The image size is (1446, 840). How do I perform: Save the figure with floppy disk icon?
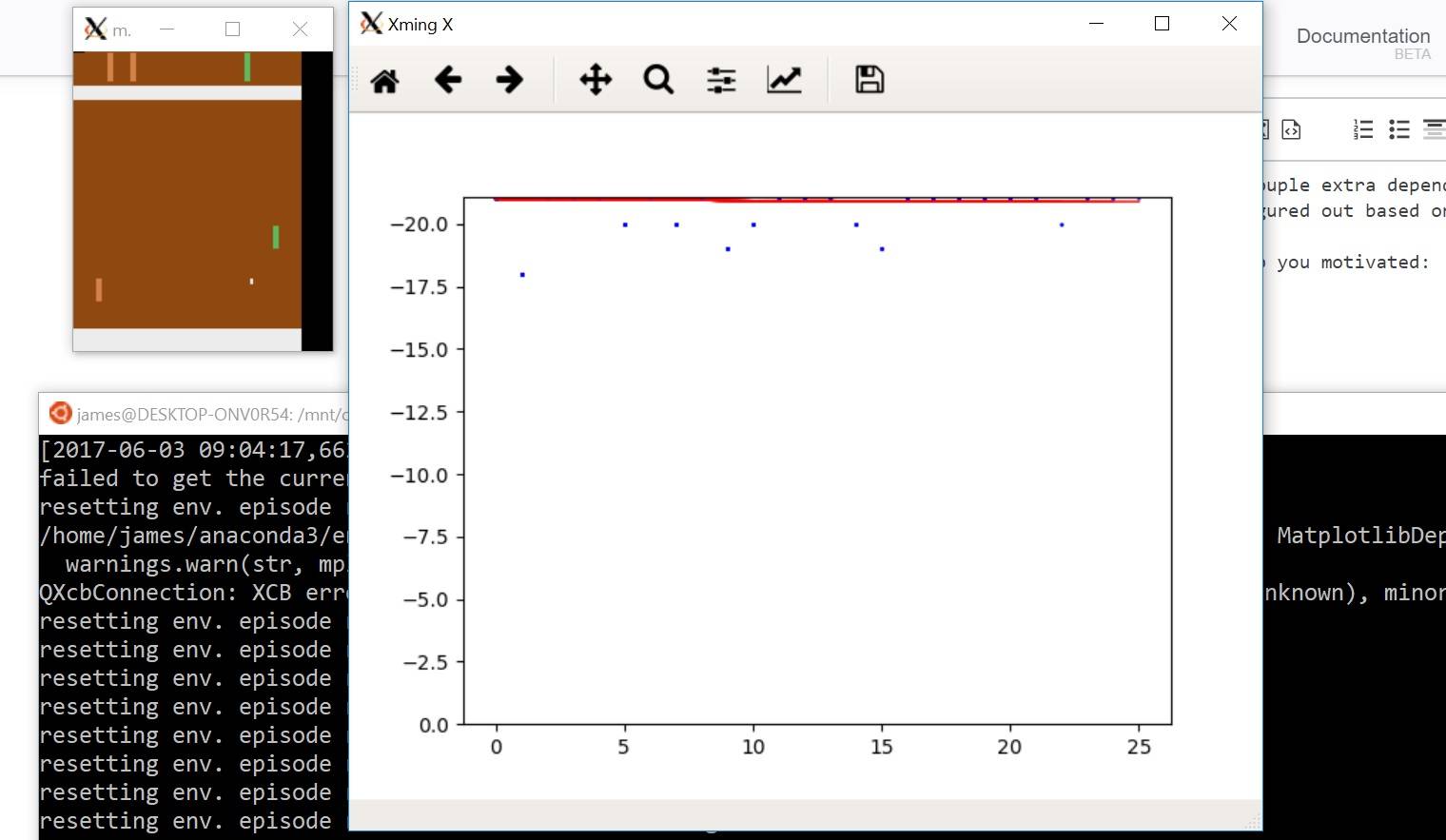[870, 80]
